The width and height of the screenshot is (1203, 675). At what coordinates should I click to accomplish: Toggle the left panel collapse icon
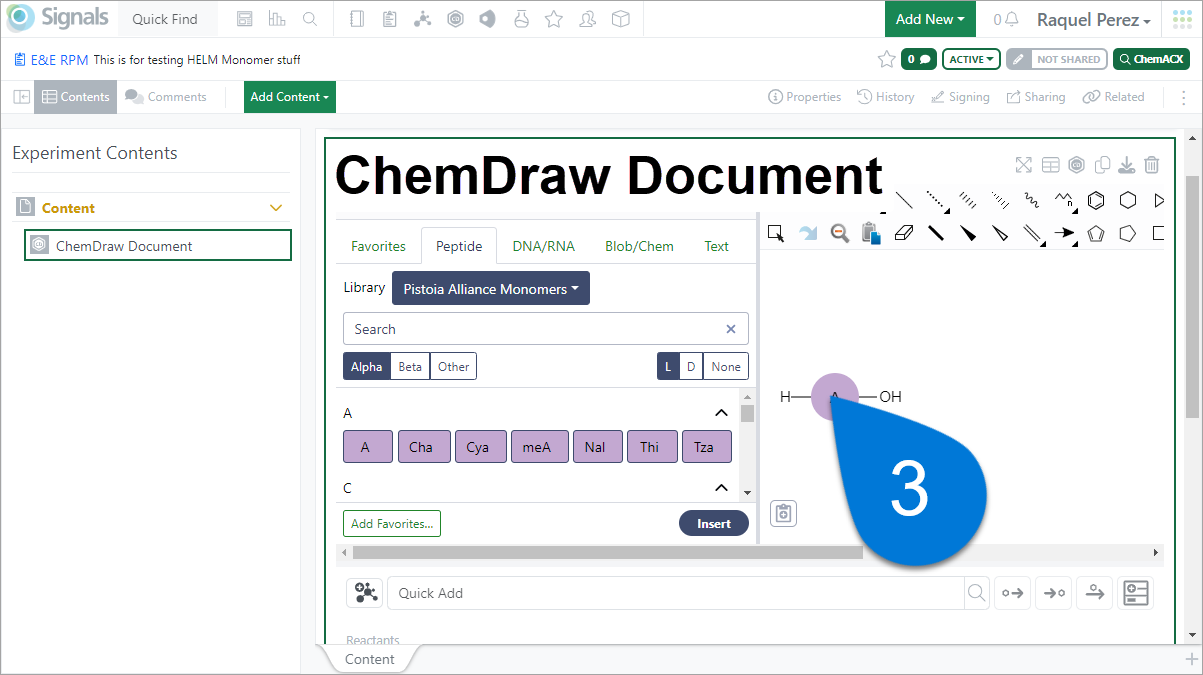point(21,97)
